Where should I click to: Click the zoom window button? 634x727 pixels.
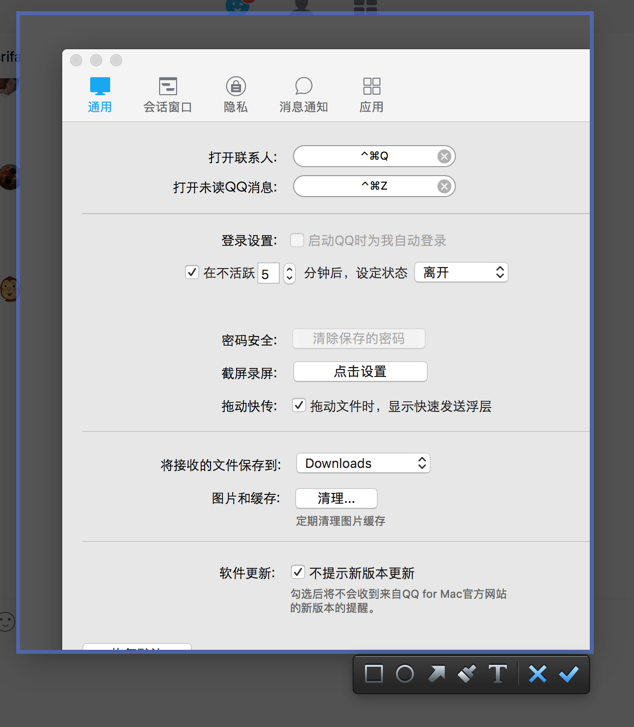(x=116, y=60)
